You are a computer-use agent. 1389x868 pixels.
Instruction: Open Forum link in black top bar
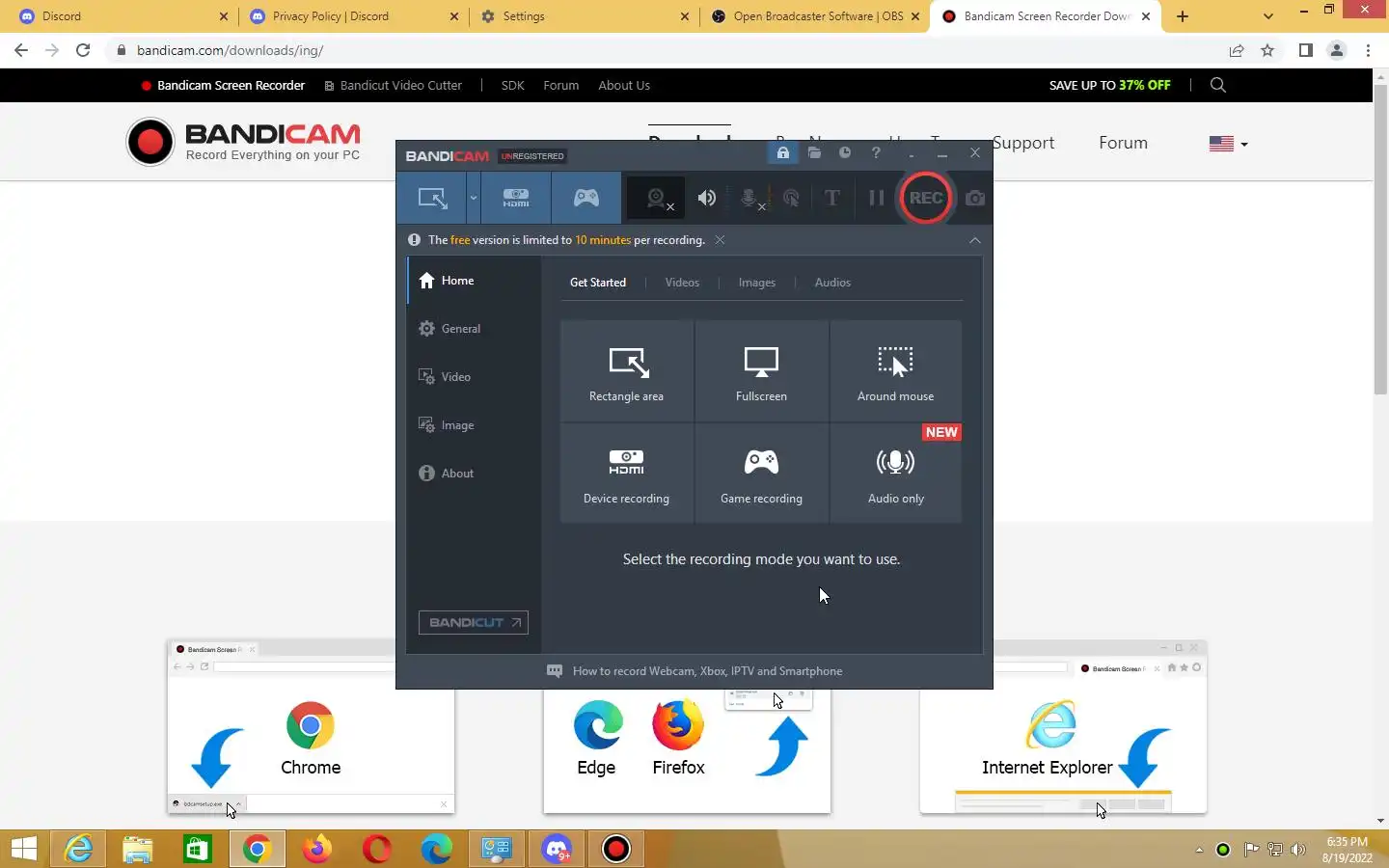pyautogui.click(x=561, y=85)
